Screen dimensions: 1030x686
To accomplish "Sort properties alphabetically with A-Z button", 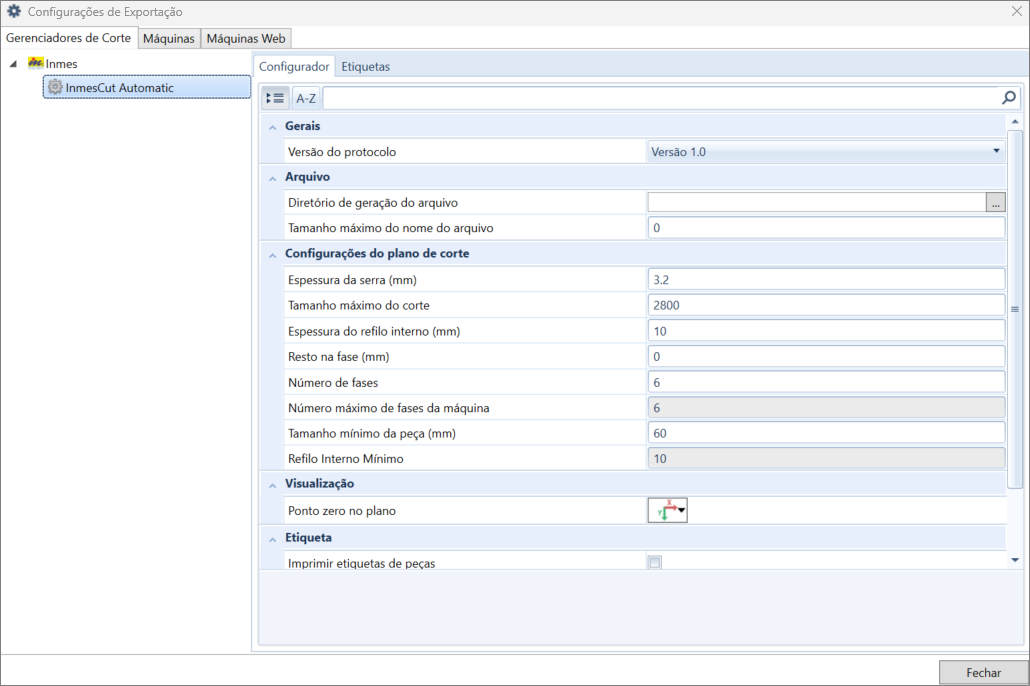I will click(305, 99).
